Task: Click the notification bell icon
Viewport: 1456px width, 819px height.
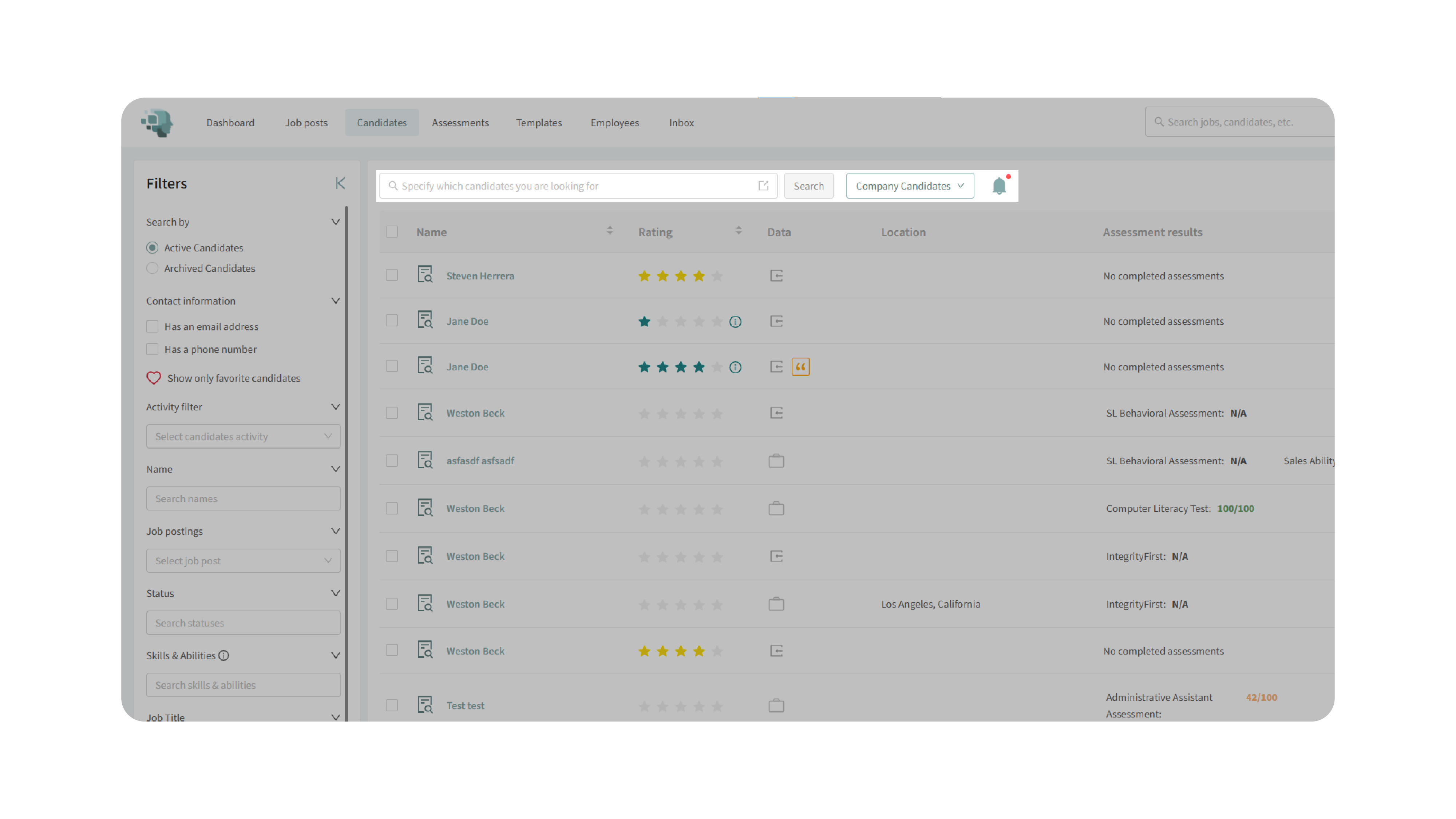Action: tap(999, 186)
